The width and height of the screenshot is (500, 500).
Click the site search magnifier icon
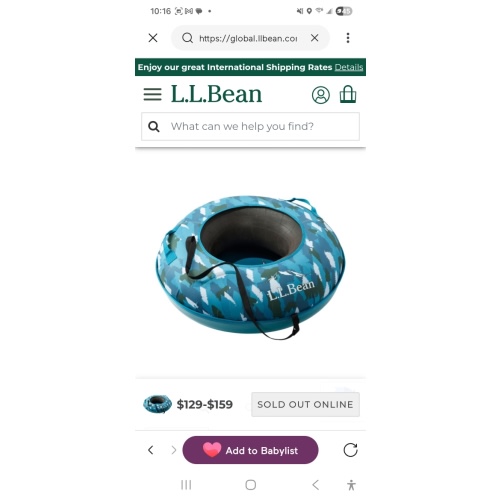point(154,127)
